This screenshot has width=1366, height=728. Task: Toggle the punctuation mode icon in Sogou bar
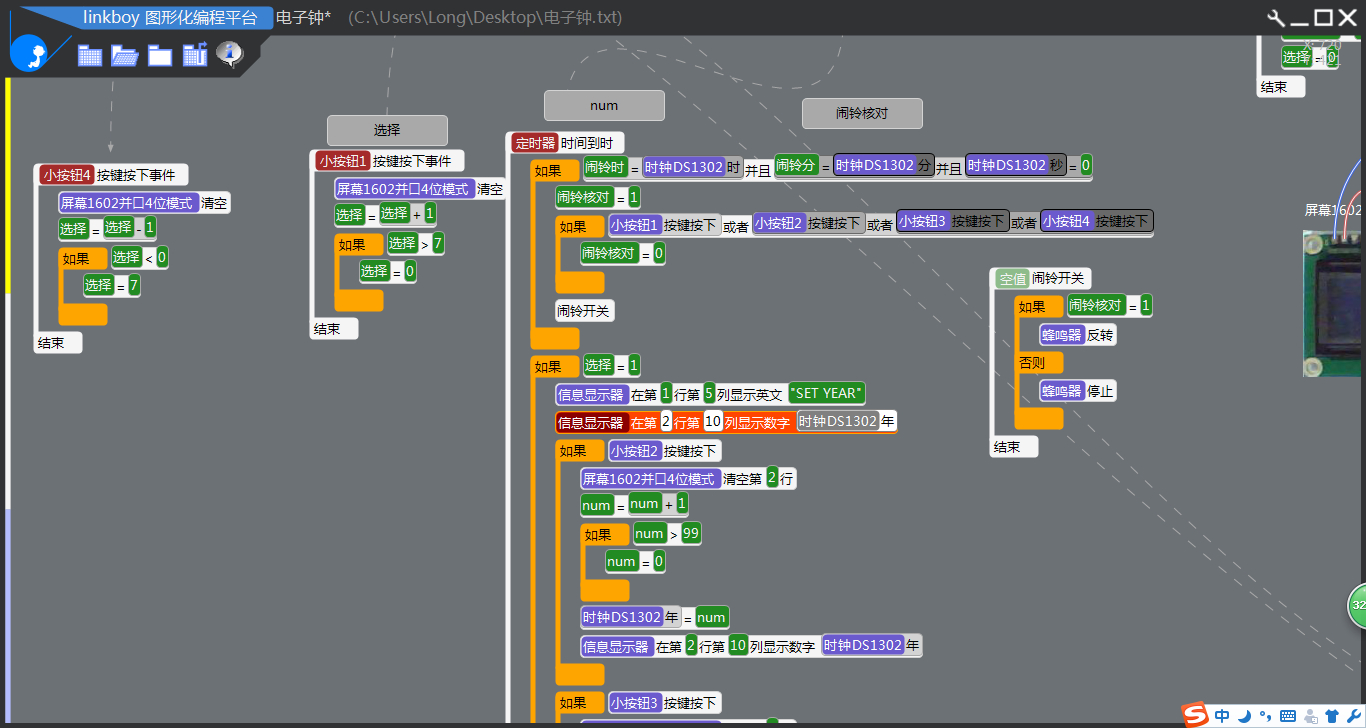[x=1265, y=715]
